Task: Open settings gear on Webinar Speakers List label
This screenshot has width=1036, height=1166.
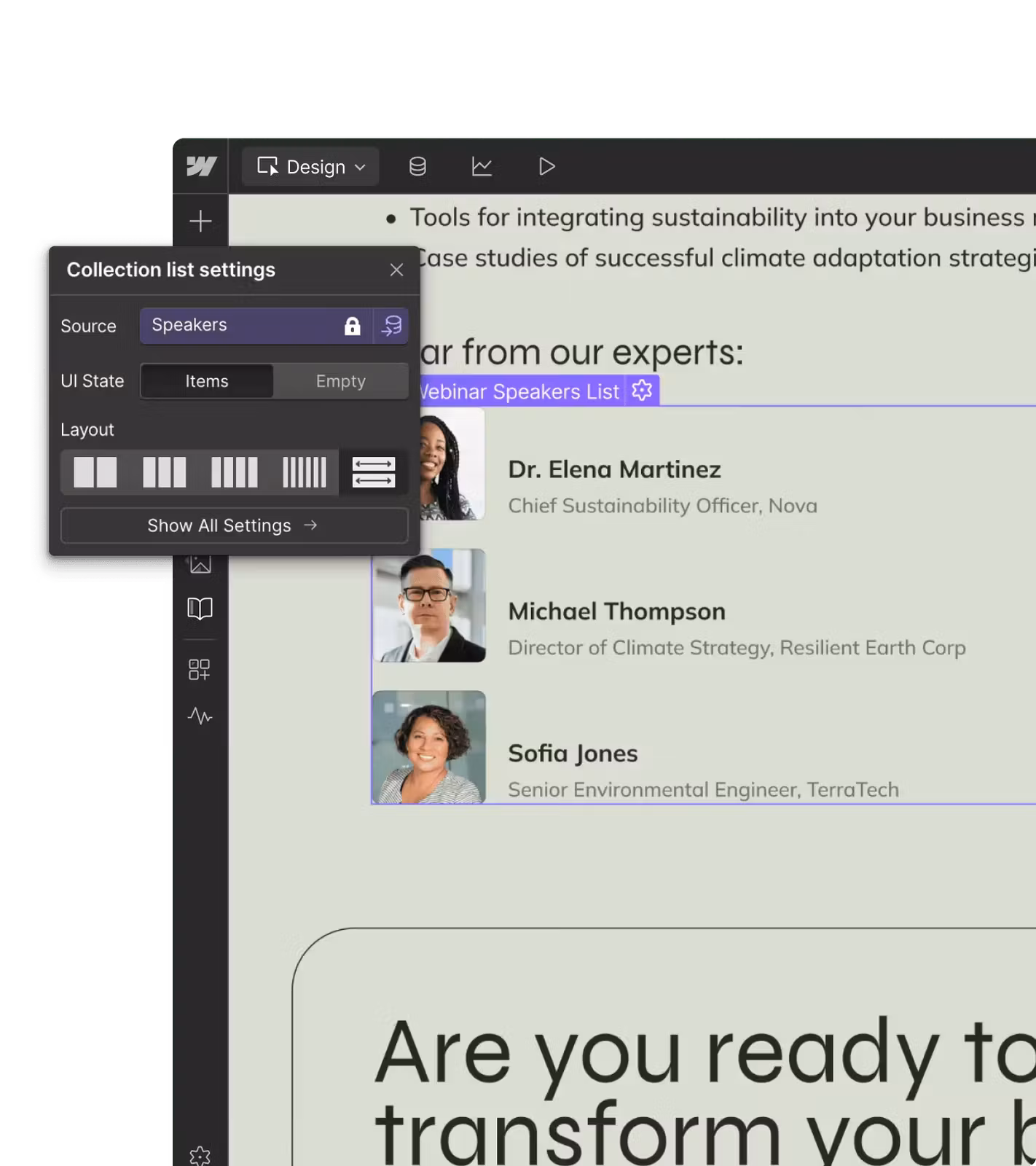Action: tap(642, 391)
